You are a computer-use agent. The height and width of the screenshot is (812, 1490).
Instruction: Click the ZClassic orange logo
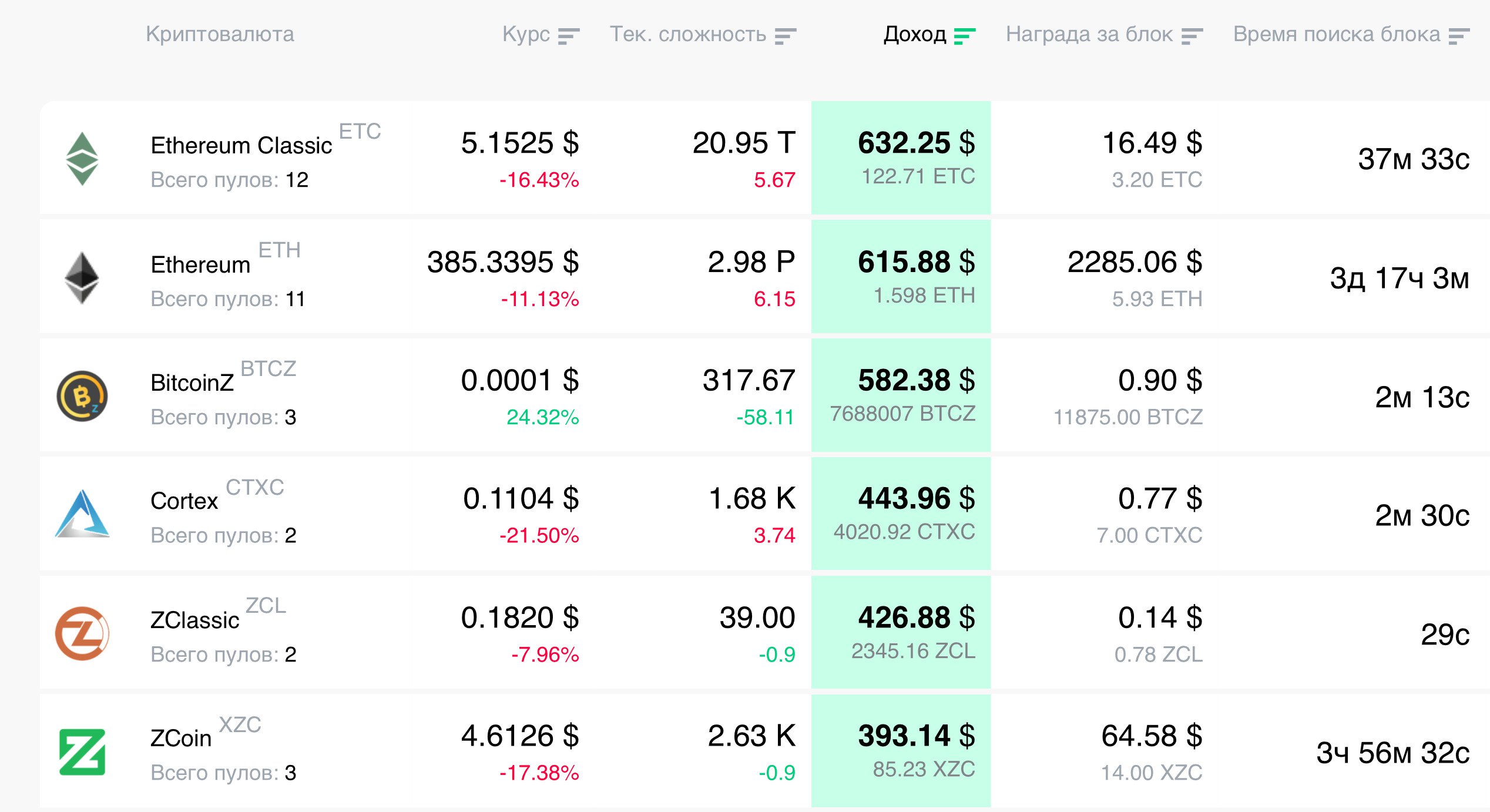coord(82,633)
